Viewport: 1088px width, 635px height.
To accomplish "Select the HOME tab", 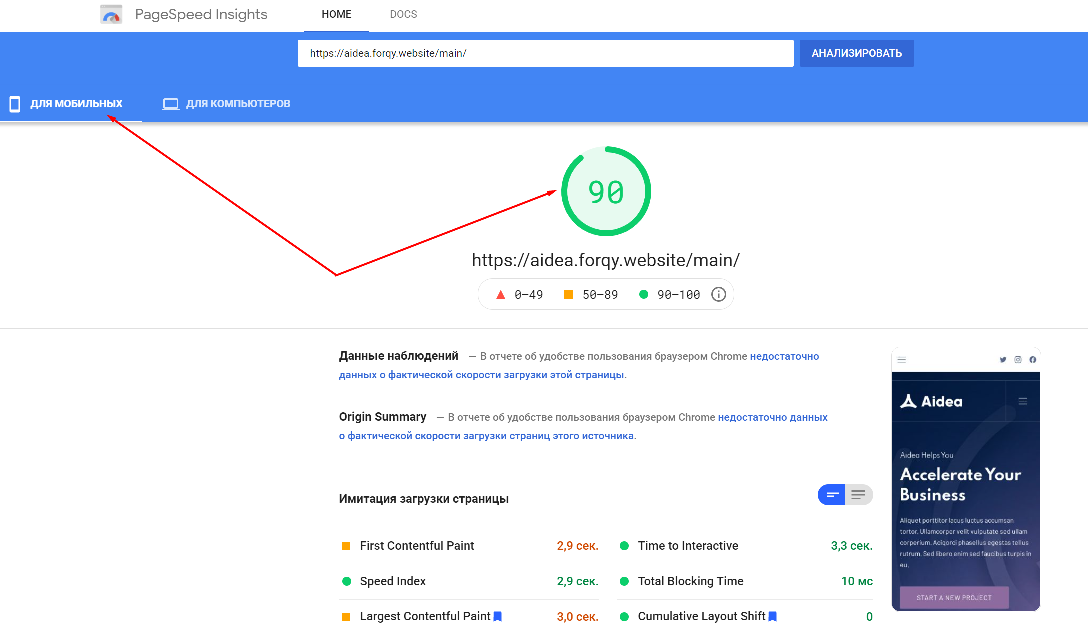I will click(x=336, y=15).
